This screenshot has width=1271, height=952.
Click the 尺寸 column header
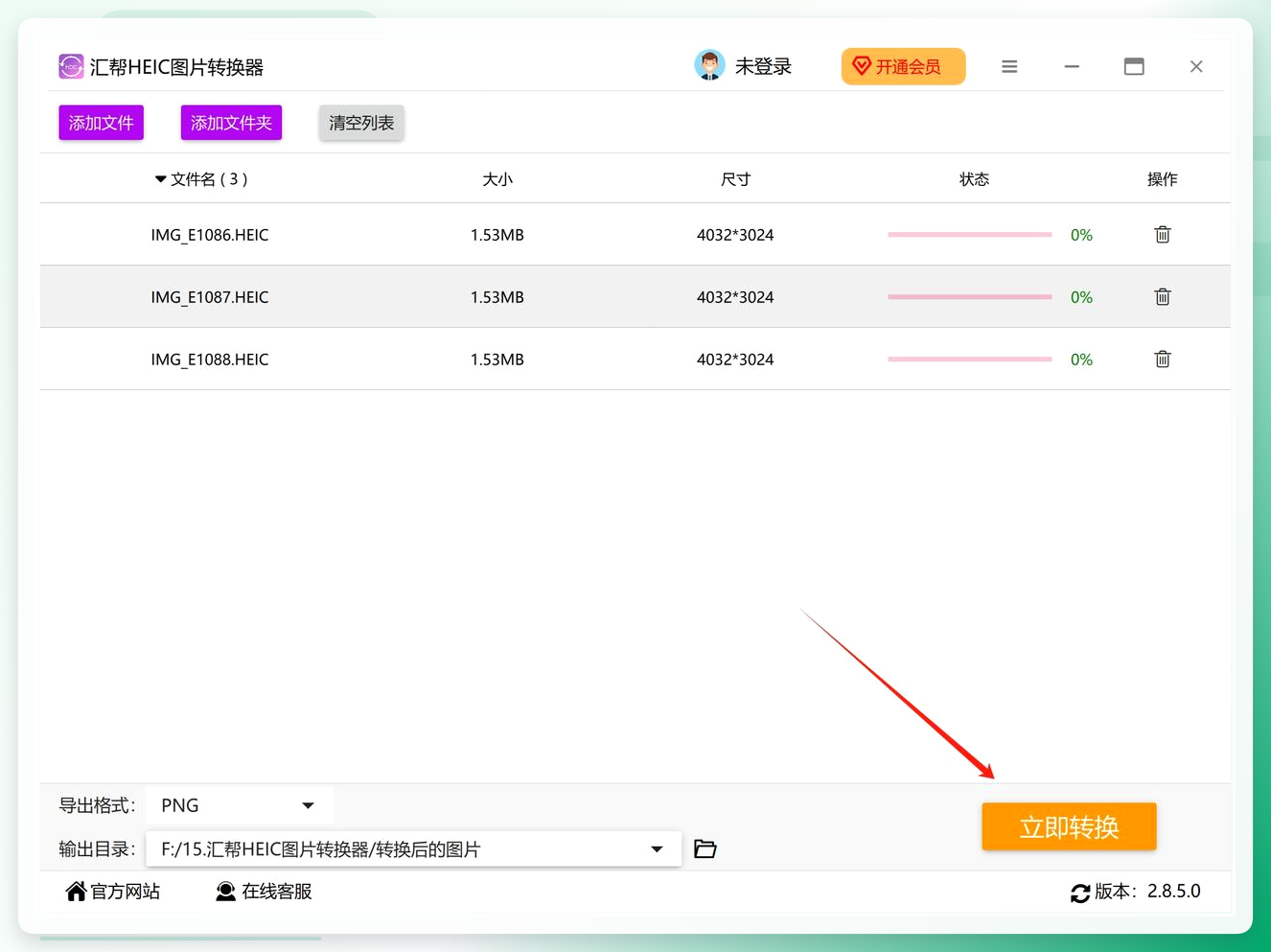click(735, 179)
